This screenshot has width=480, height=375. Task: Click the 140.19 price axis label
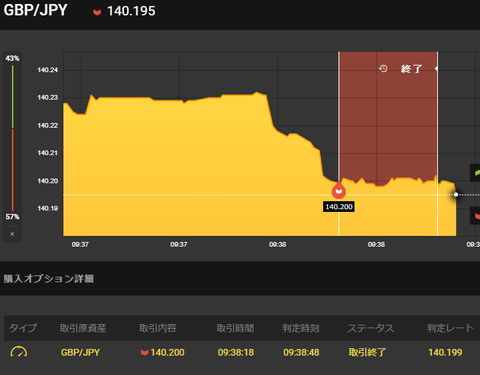pos(48,208)
